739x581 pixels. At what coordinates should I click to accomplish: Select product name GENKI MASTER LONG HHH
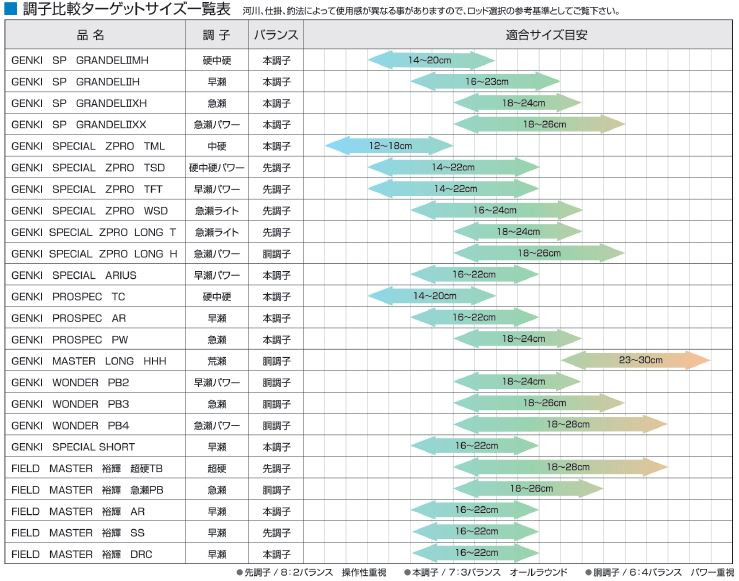pos(89,361)
